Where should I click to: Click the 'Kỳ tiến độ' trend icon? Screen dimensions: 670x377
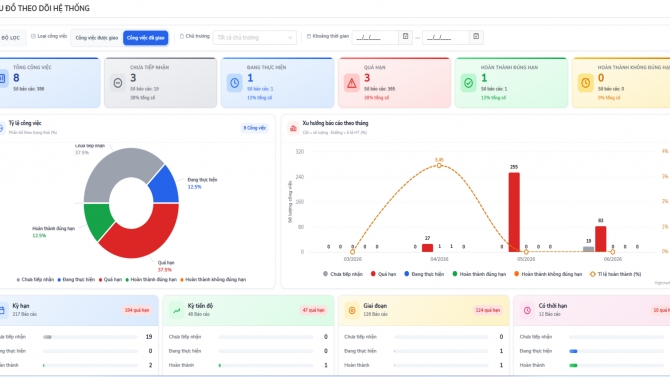[176, 310]
